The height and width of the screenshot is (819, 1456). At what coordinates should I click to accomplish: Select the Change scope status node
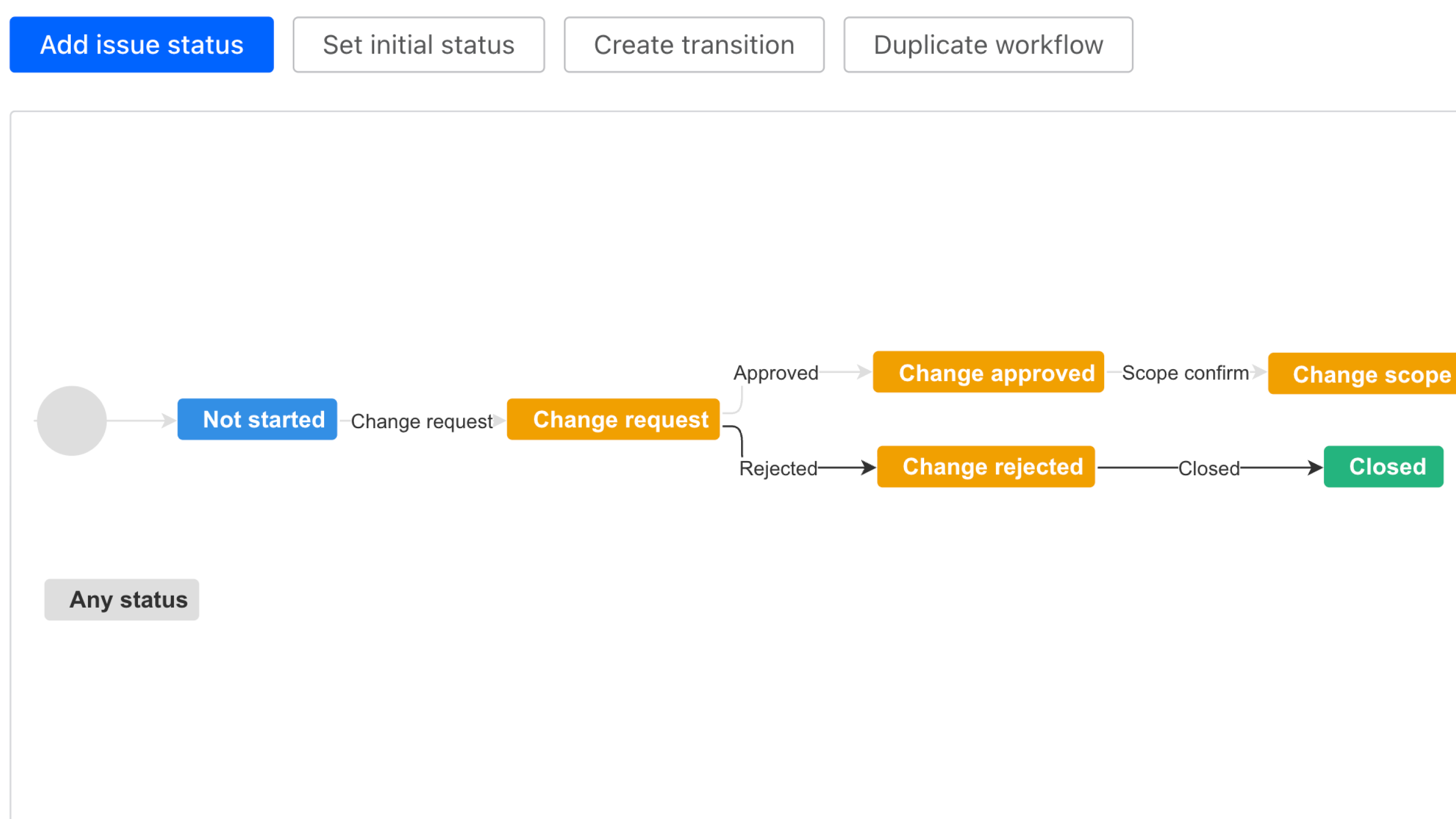tap(1362, 374)
